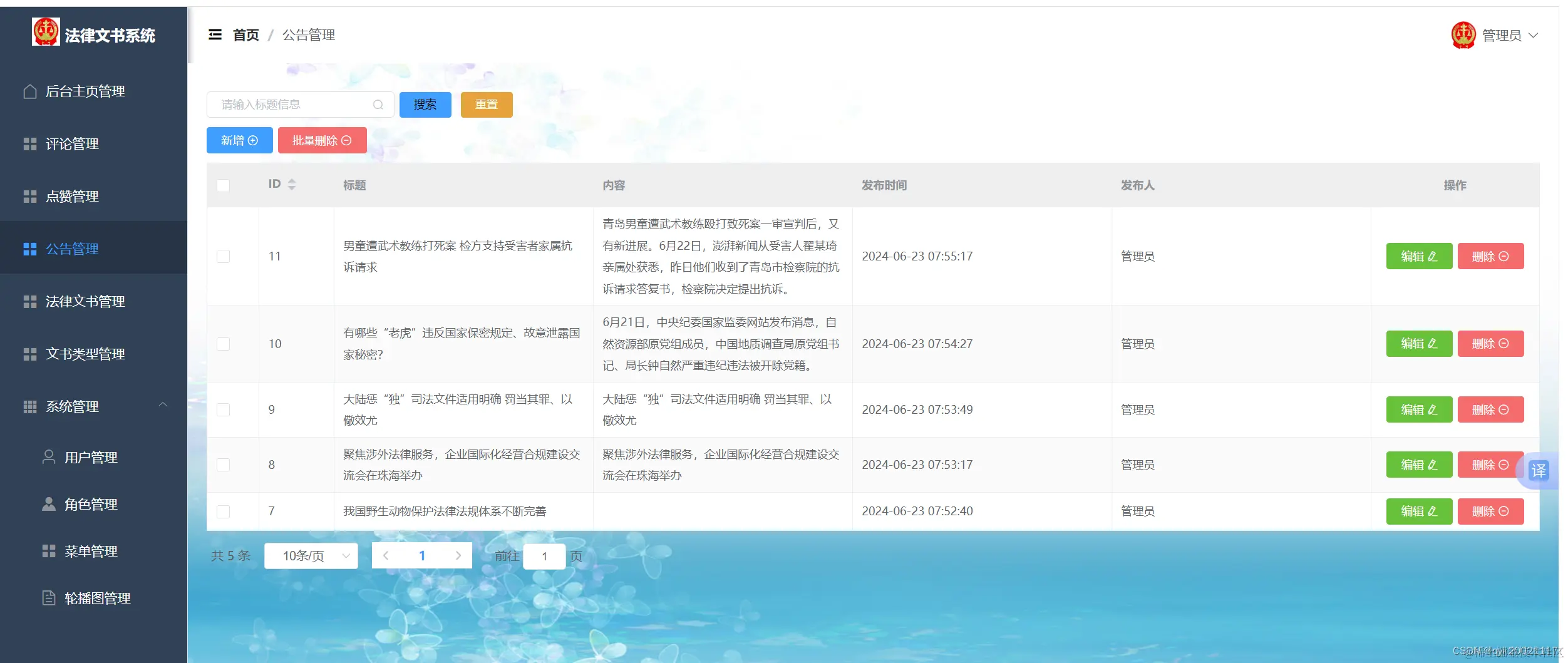This screenshot has width=1568, height=663.
Task: Click the ID column sort arrows
Action: (x=292, y=184)
